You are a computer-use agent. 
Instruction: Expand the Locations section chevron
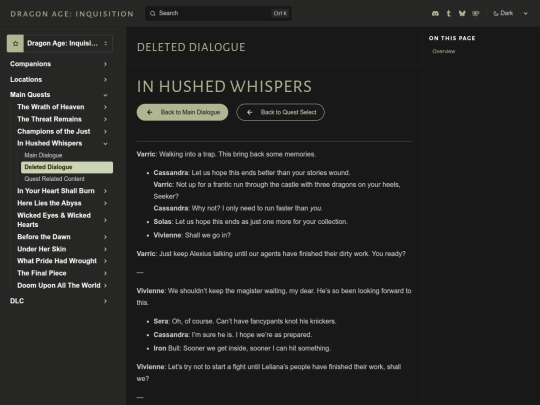(x=105, y=80)
